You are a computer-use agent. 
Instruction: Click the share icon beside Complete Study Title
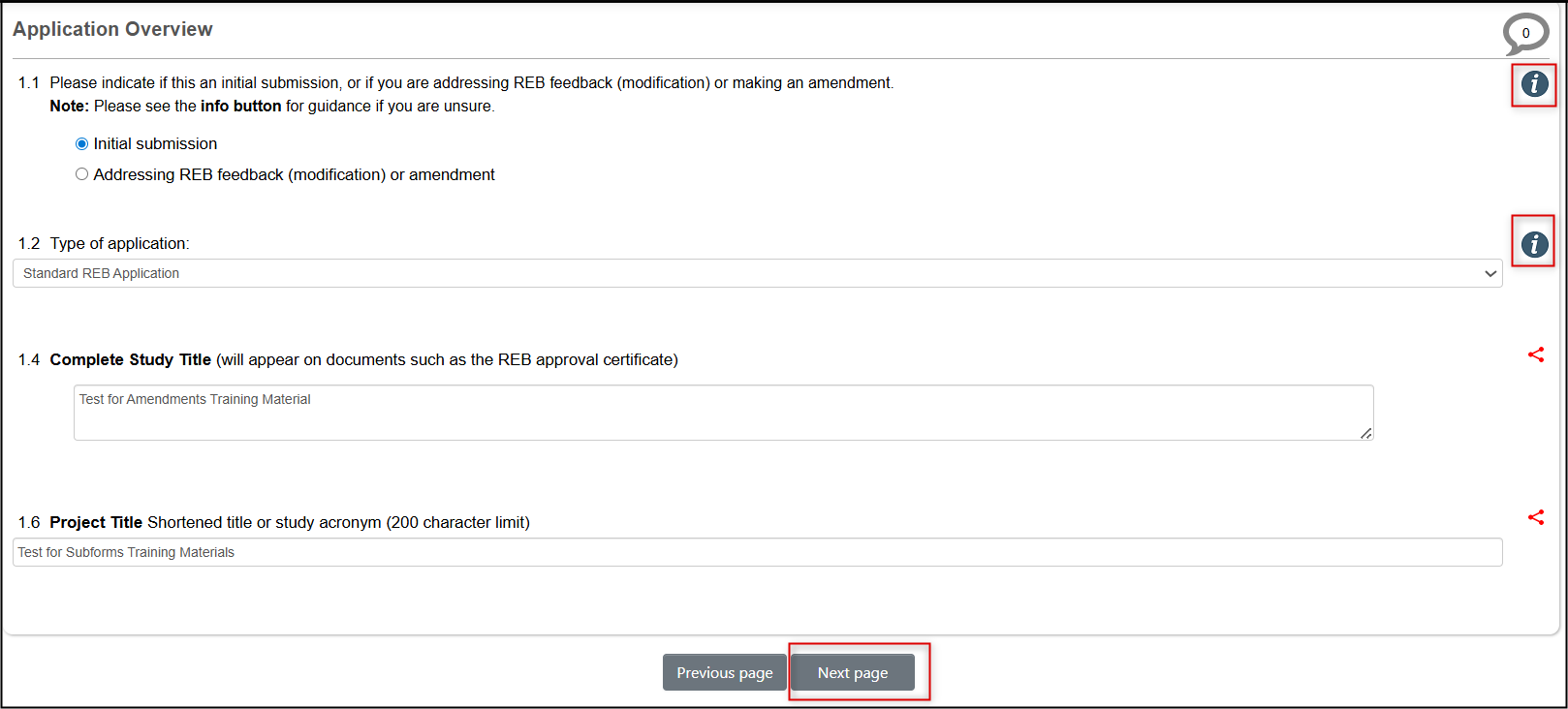(x=1536, y=354)
